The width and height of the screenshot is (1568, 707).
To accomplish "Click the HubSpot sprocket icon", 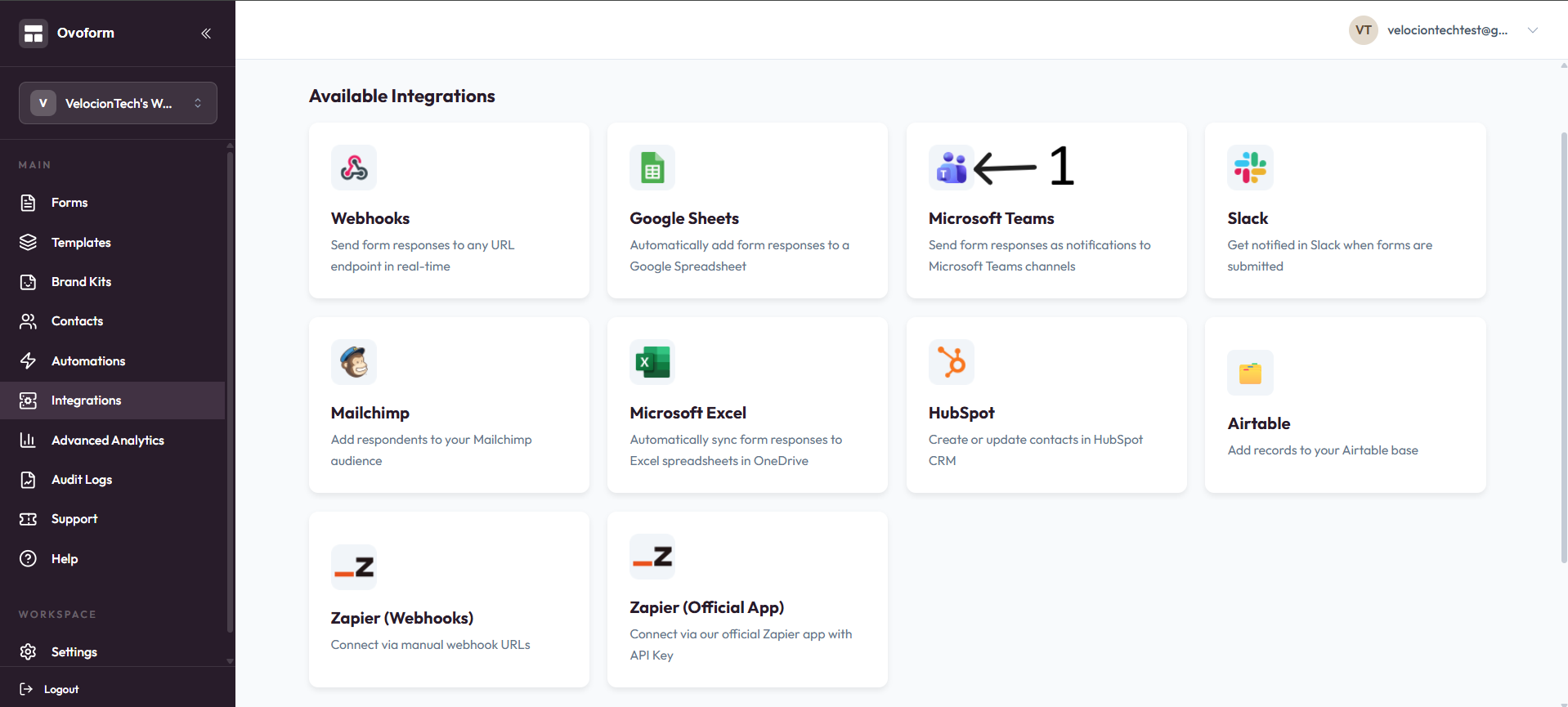I will [x=952, y=362].
